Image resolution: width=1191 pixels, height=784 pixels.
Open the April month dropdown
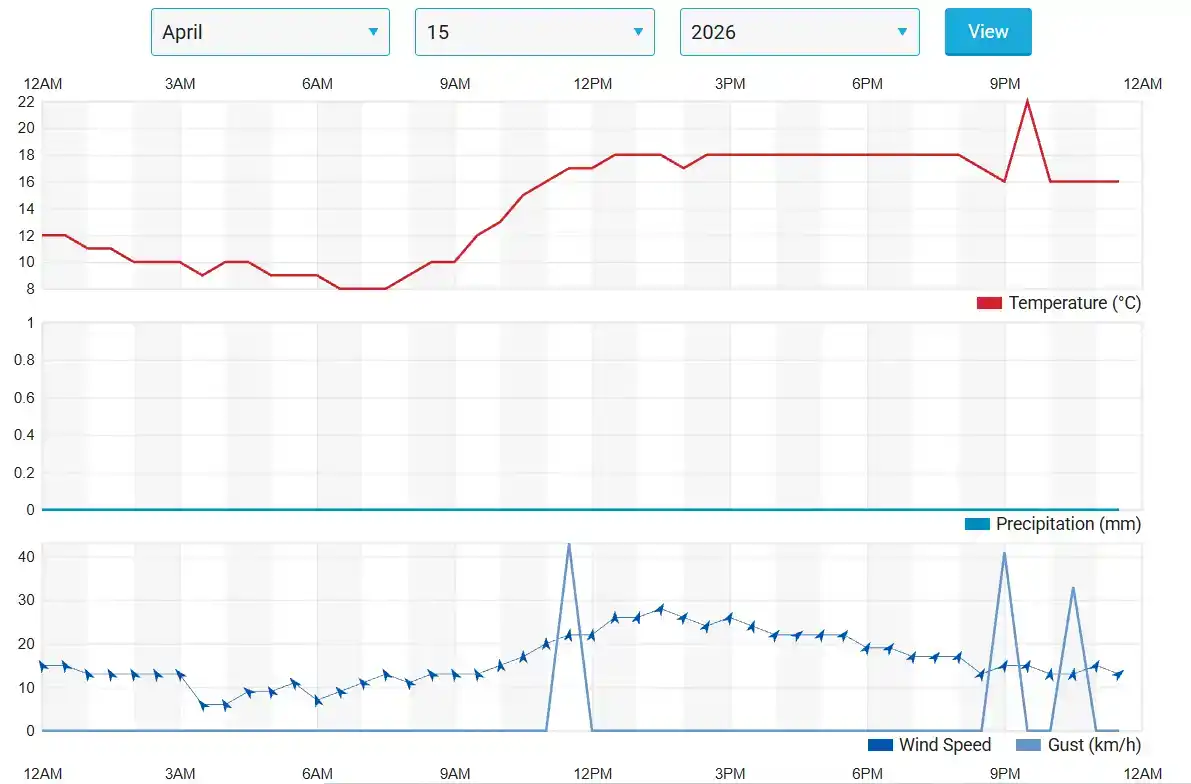tap(270, 32)
